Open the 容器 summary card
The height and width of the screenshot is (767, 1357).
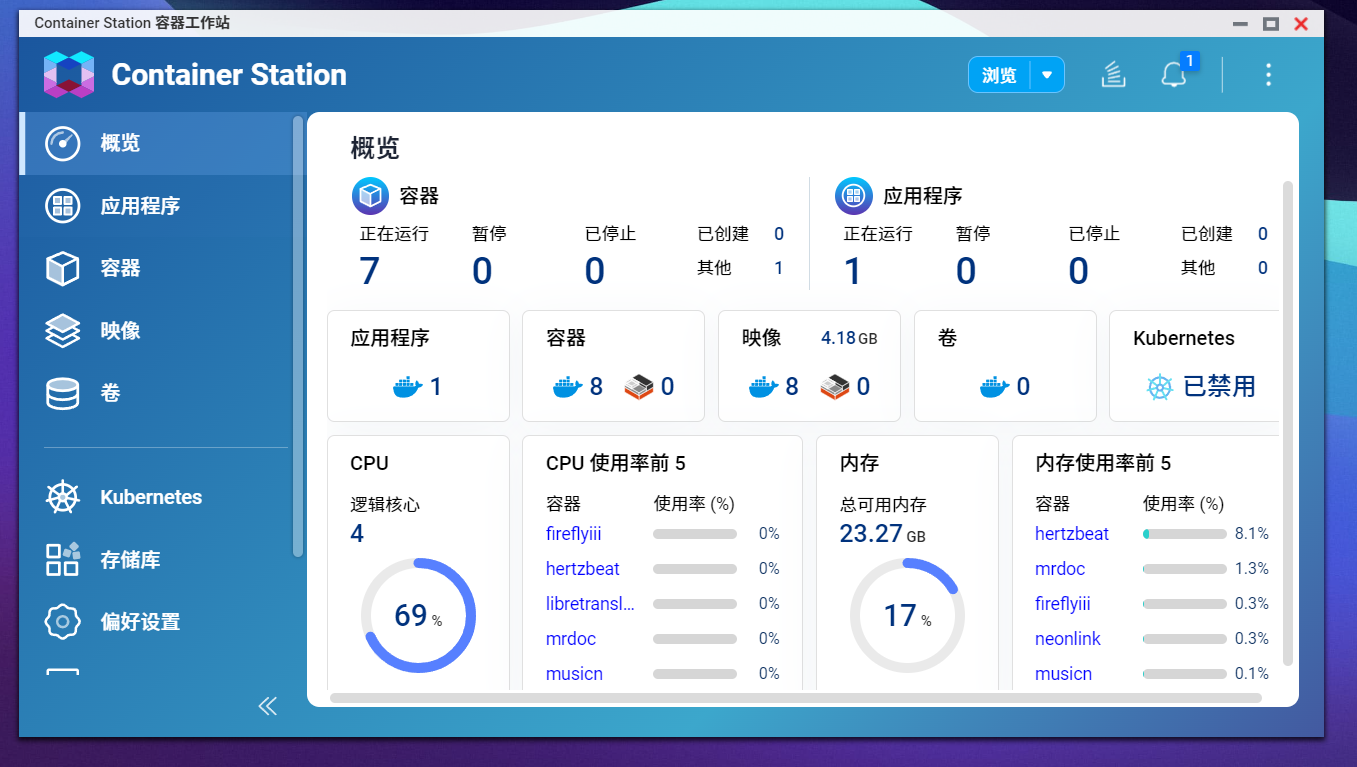click(614, 366)
